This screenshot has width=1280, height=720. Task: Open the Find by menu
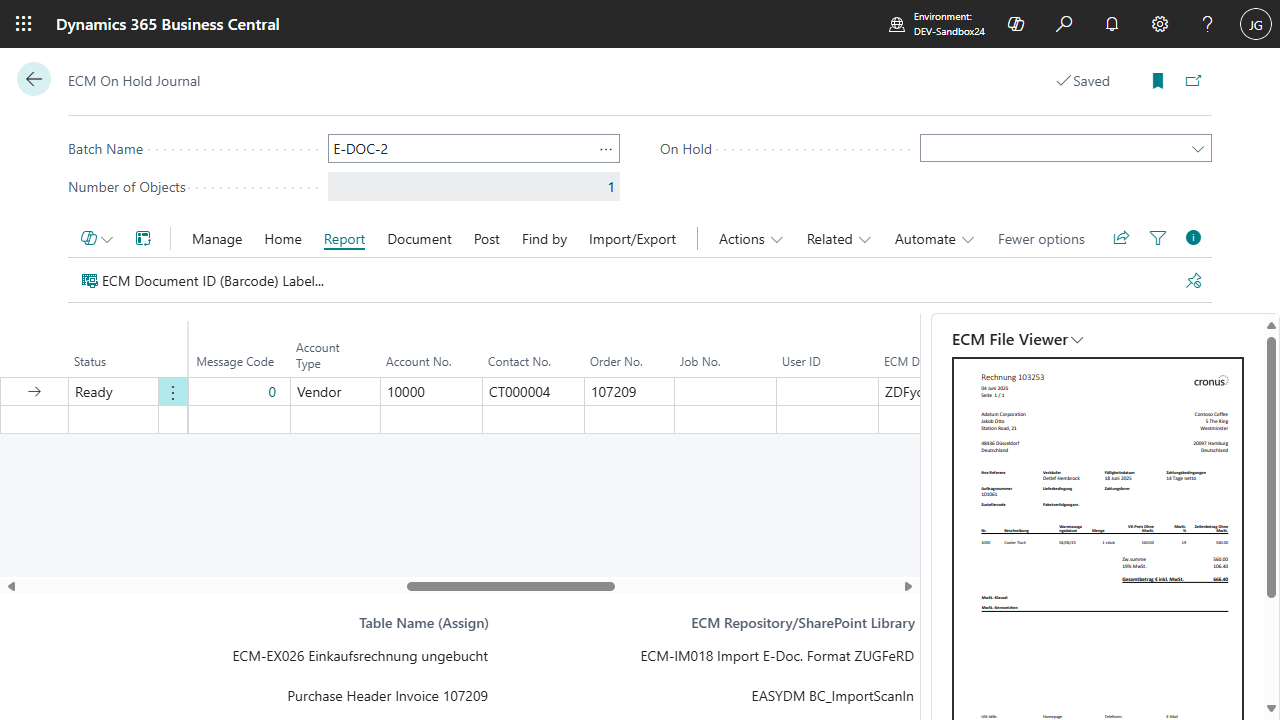tap(544, 239)
